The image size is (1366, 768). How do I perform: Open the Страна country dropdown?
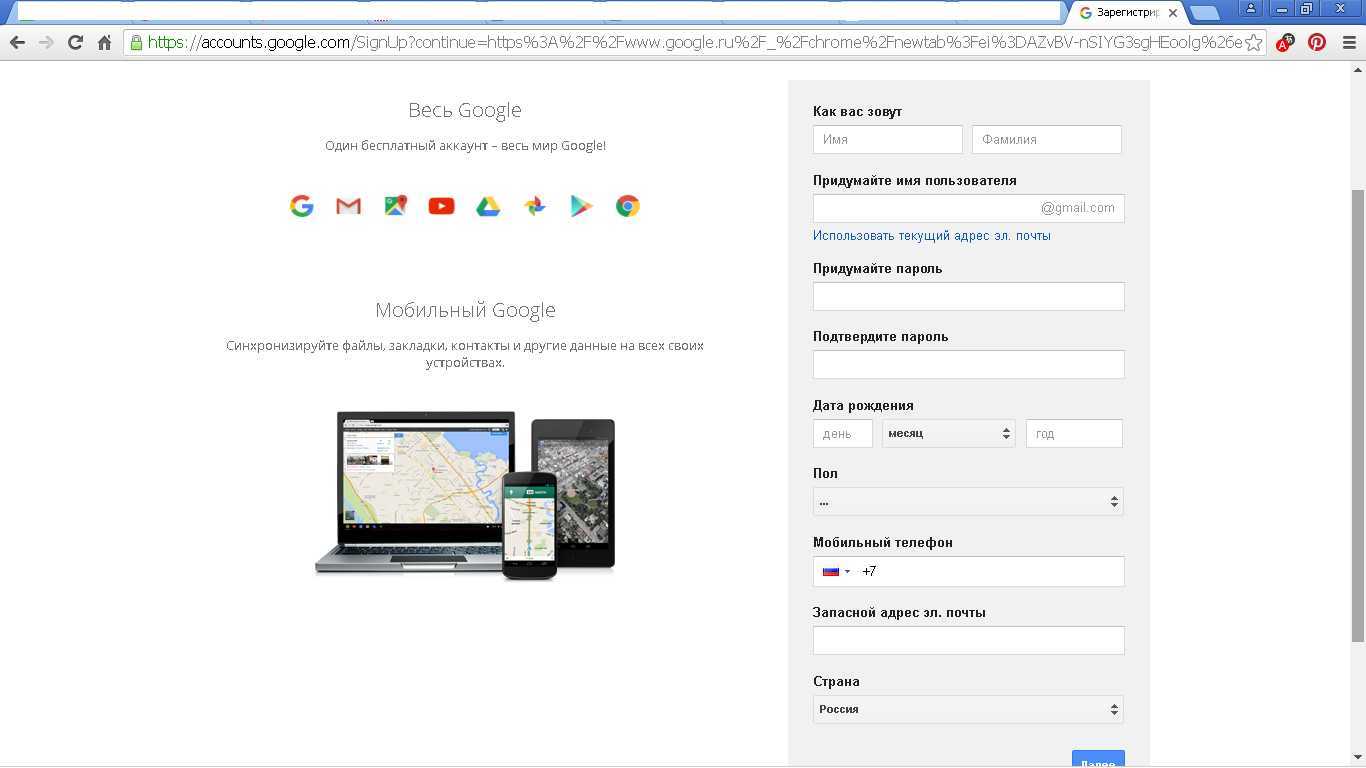[968, 710]
